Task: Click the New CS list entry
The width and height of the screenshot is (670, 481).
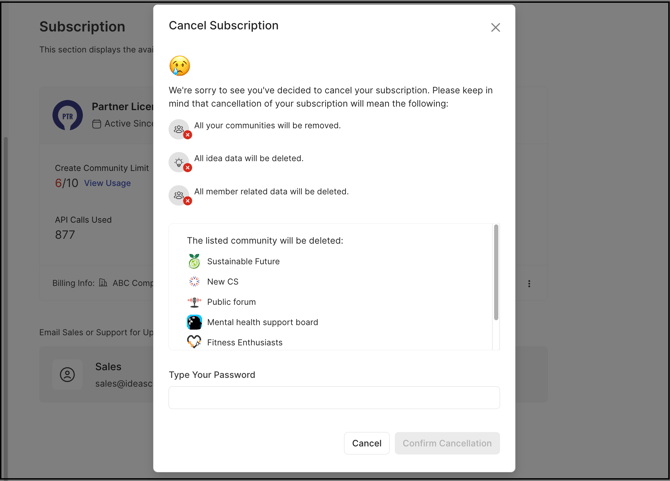Action: tap(223, 282)
